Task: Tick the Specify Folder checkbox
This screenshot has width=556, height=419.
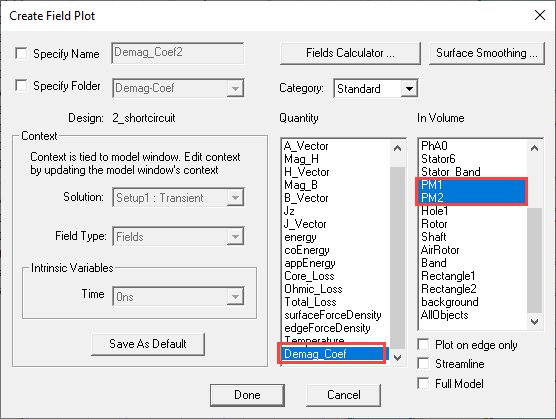Action: [21, 85]
